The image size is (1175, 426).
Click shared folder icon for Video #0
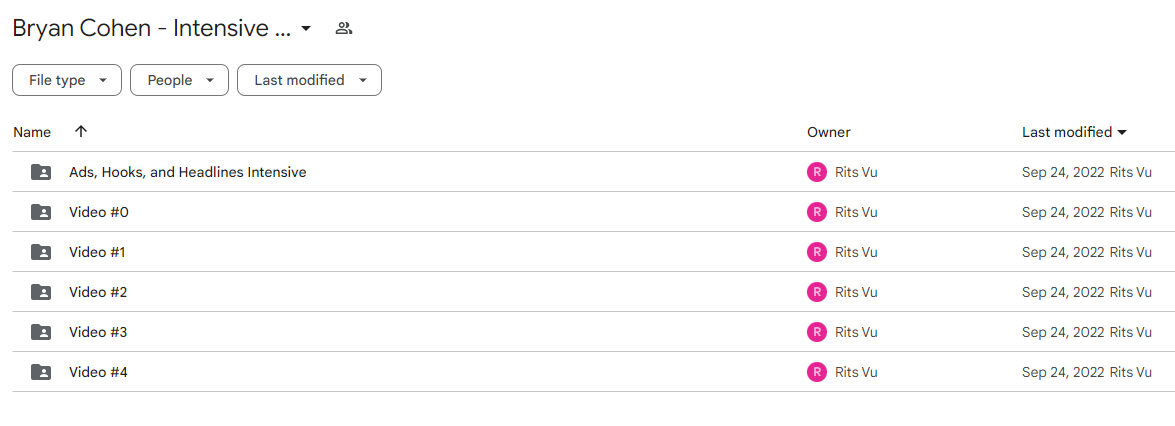tap(41, 212)
